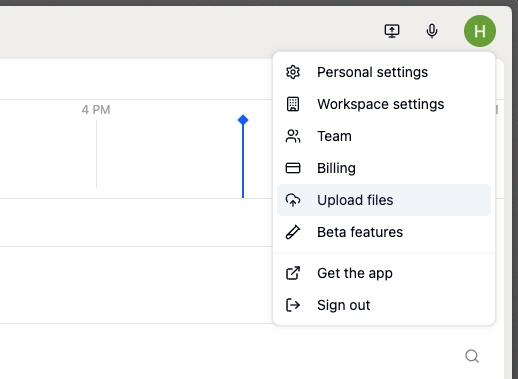Click the gear icon beside Personal settings
Image resolution: width=518 pixels, height=379 pixels.
point(293,72)
